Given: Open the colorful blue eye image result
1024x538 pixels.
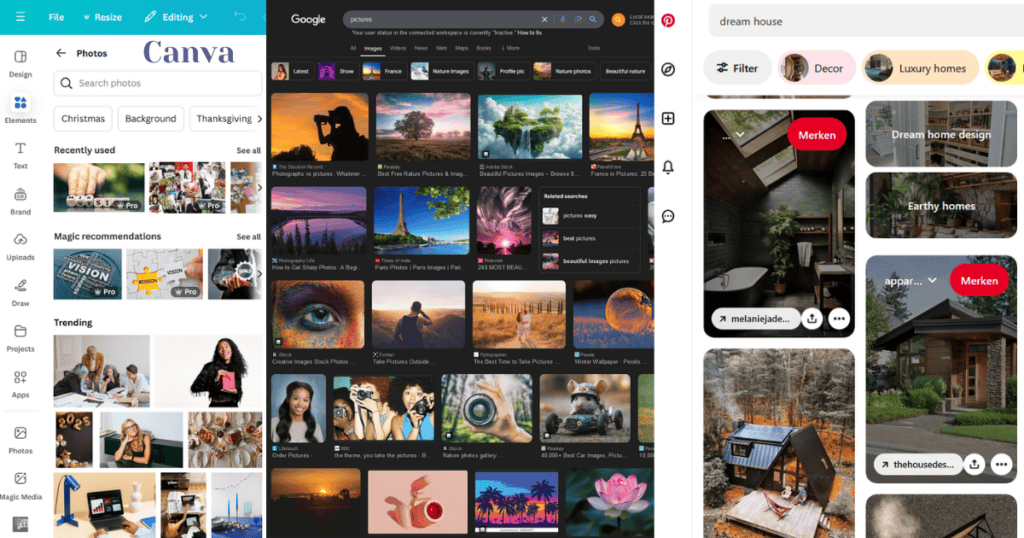Looking at the screenshot, I should pyautogui.click(x=318, y=315).
